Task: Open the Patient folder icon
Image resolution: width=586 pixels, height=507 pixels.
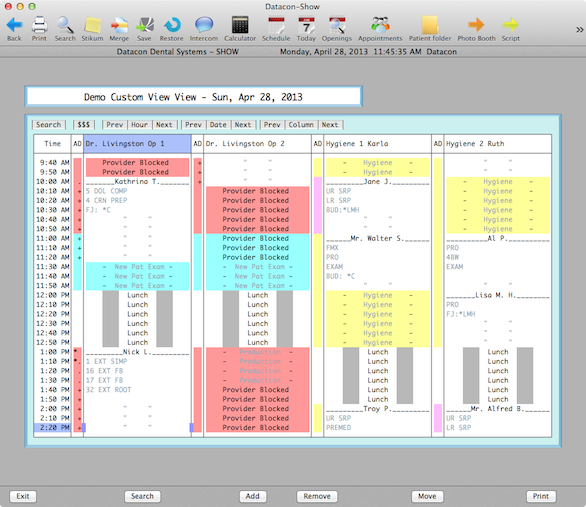Action: [430, 25]
